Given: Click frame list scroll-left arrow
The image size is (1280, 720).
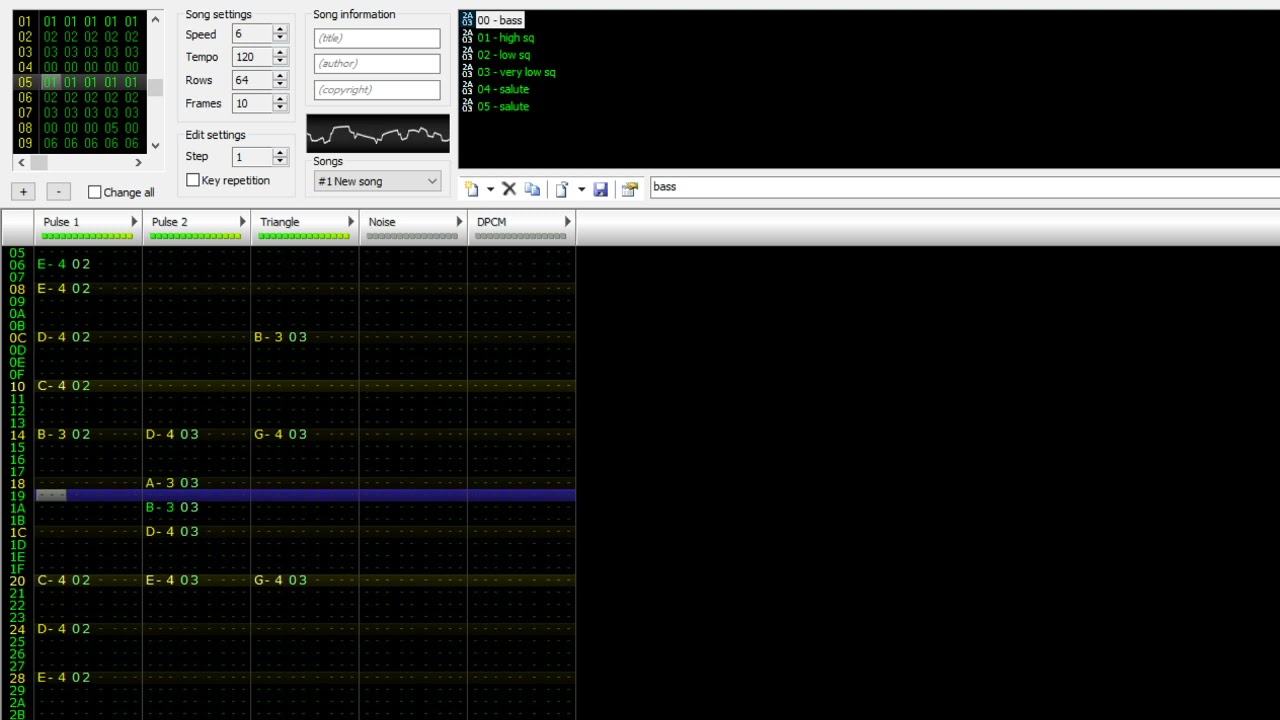Looking at the screenshot, I should tap(21, 162).
